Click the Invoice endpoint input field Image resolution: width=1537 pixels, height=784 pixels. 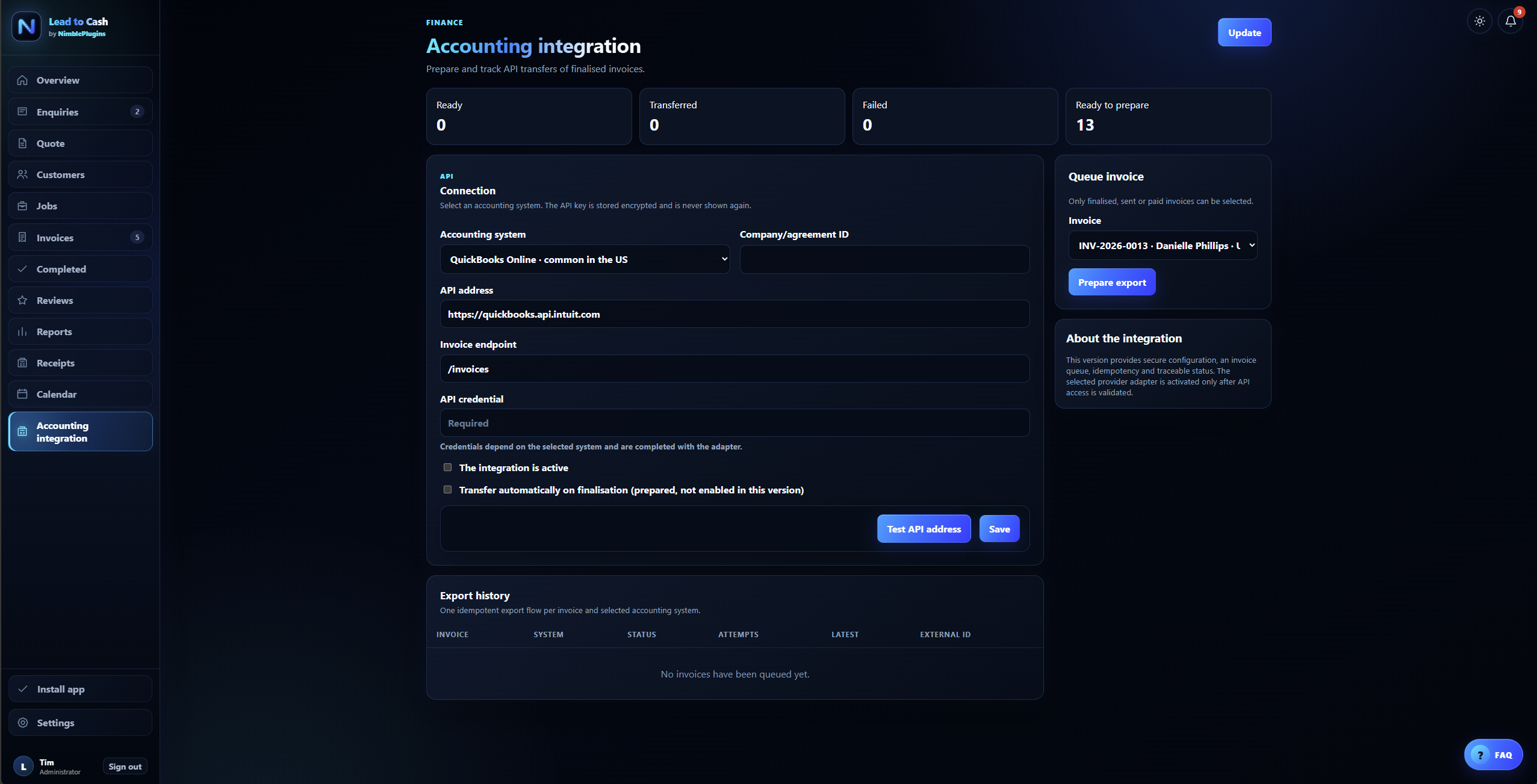[x=734, y=369]
